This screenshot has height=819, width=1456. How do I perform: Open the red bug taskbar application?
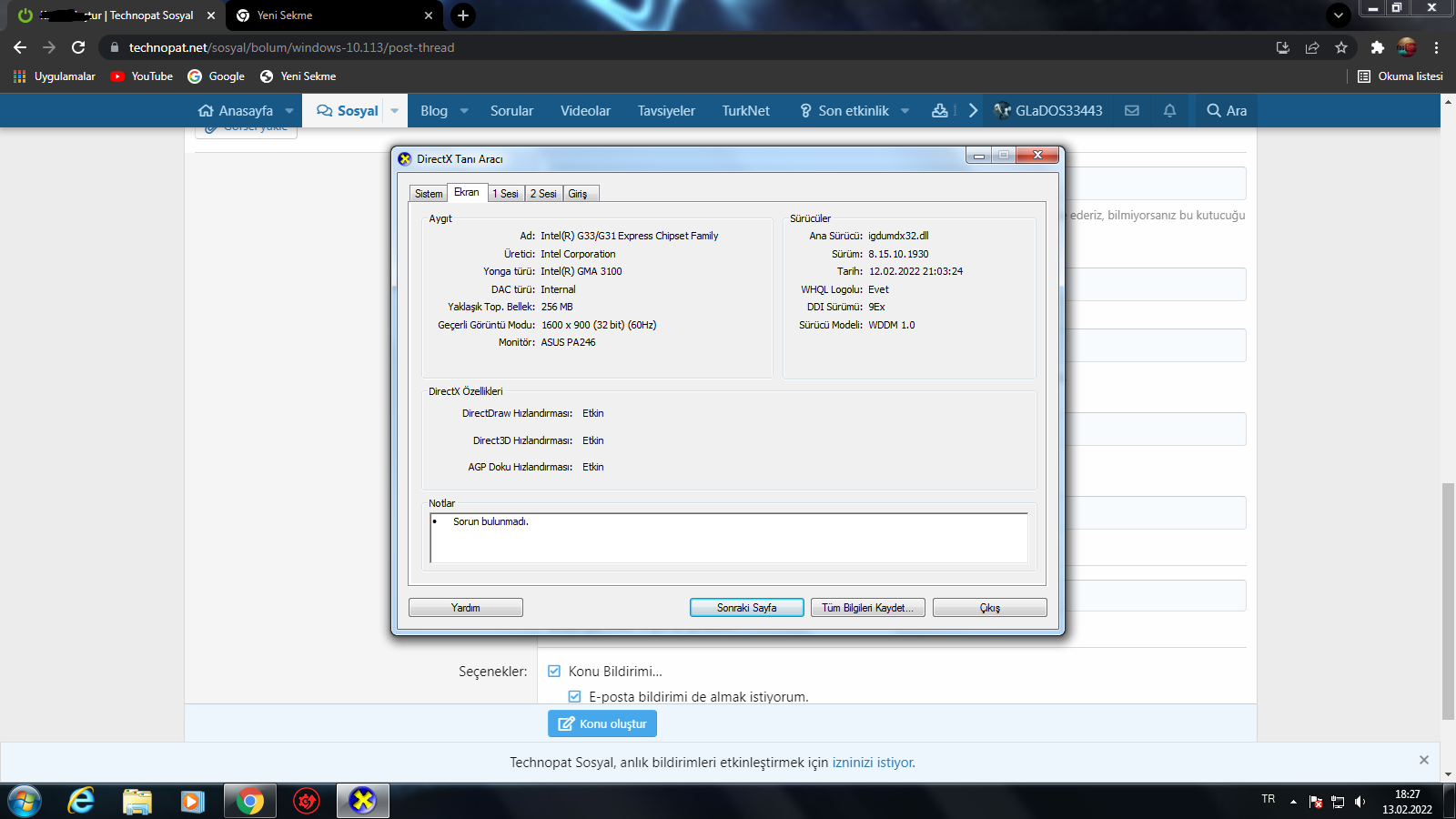tap(307, 801)
